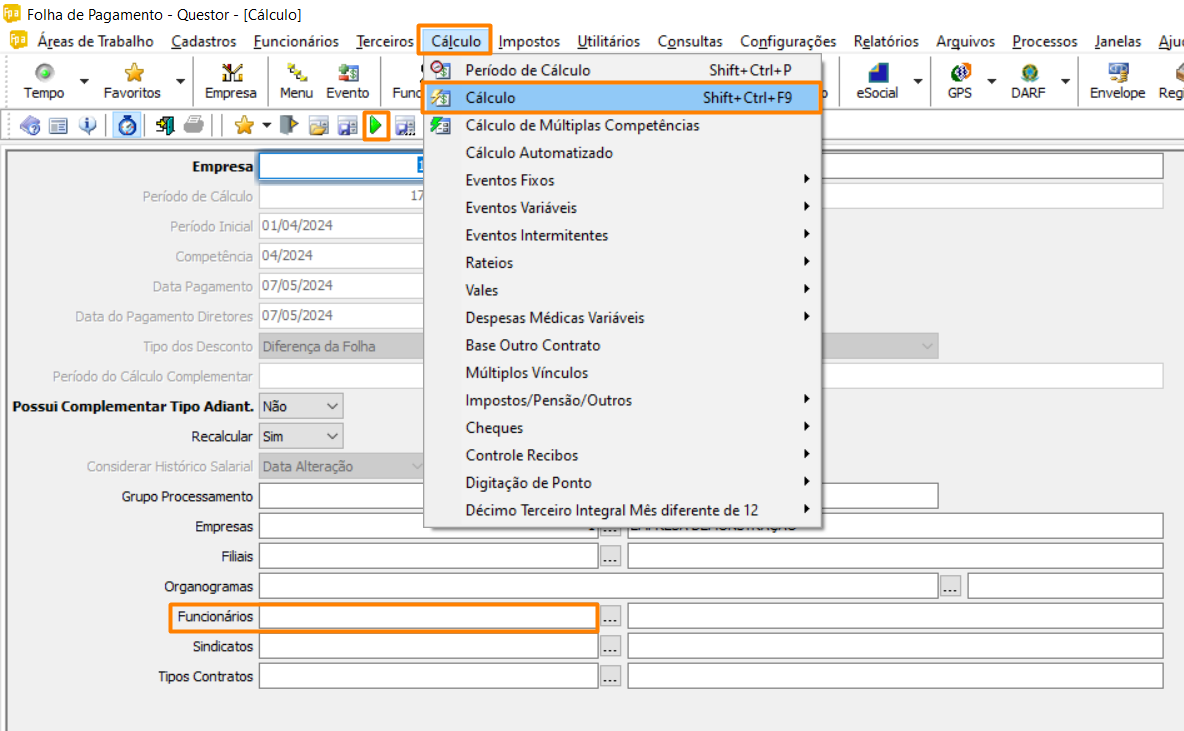Open the Cálculo menu in the menu bar

click(x=455, y=41)
